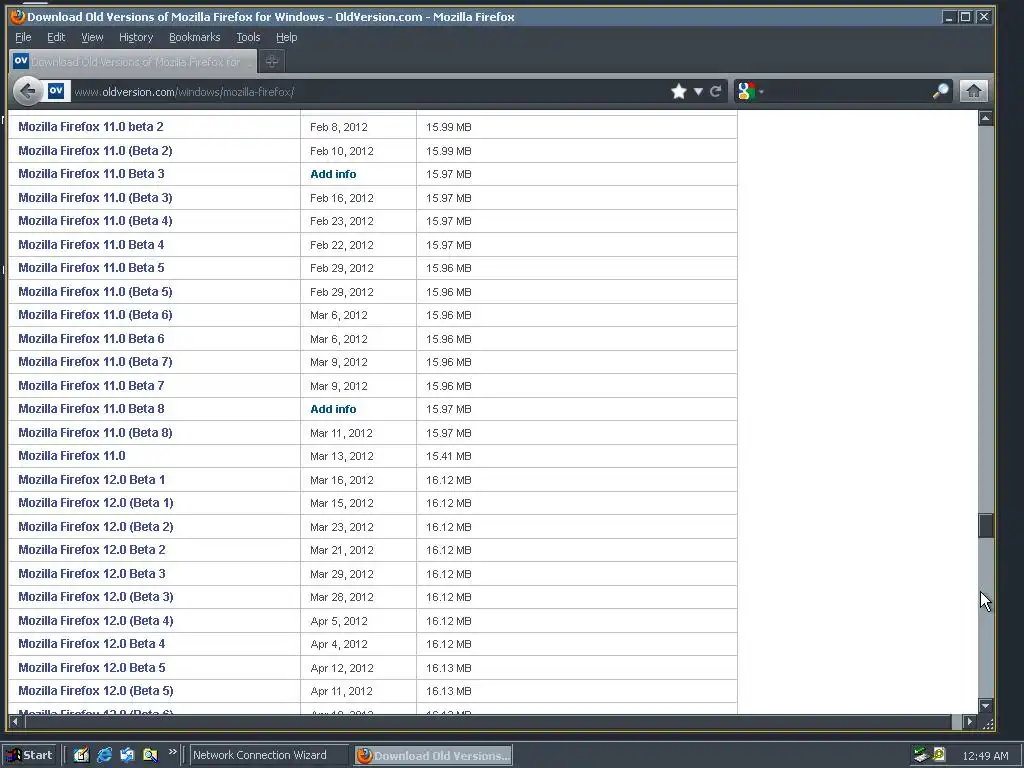Click the vertical scrollbar up arrow
The height and width of the screenshot is (768, 1024).
point(986,118)
